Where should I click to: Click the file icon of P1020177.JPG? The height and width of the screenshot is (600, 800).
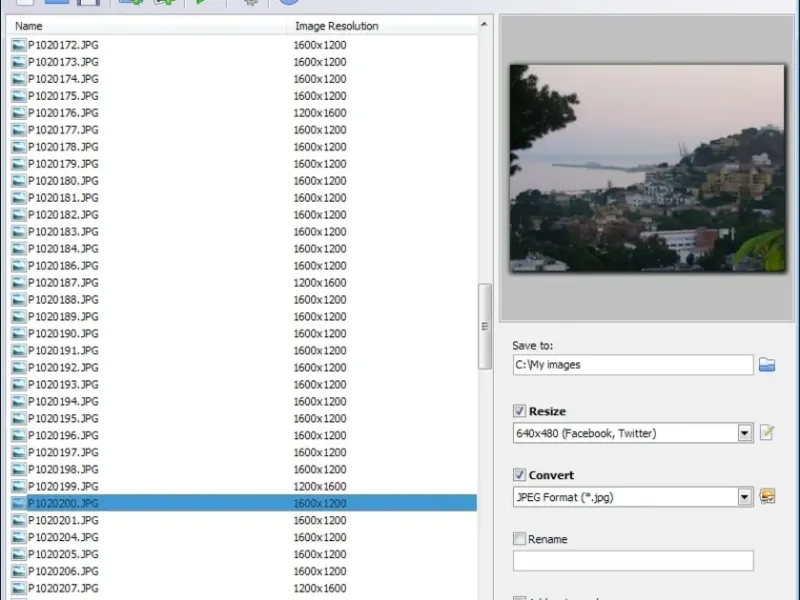coord(19,130)
